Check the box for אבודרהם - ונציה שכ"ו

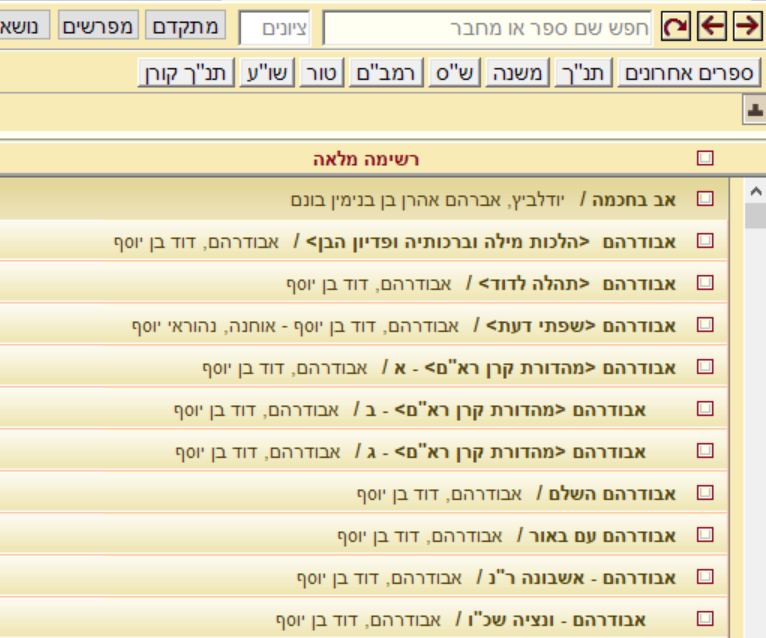[705, 618]
